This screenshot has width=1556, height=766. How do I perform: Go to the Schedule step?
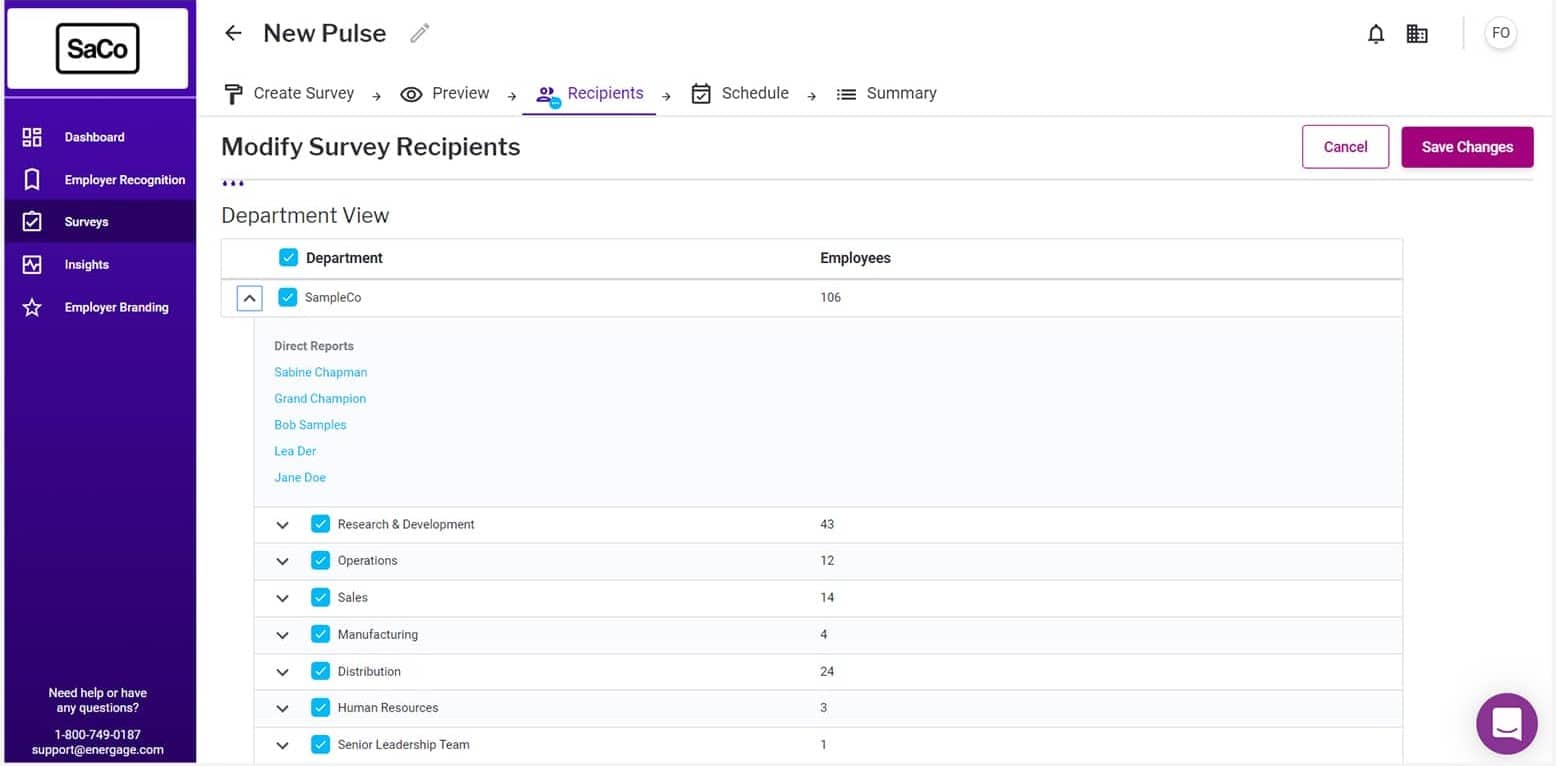point(740,94)
